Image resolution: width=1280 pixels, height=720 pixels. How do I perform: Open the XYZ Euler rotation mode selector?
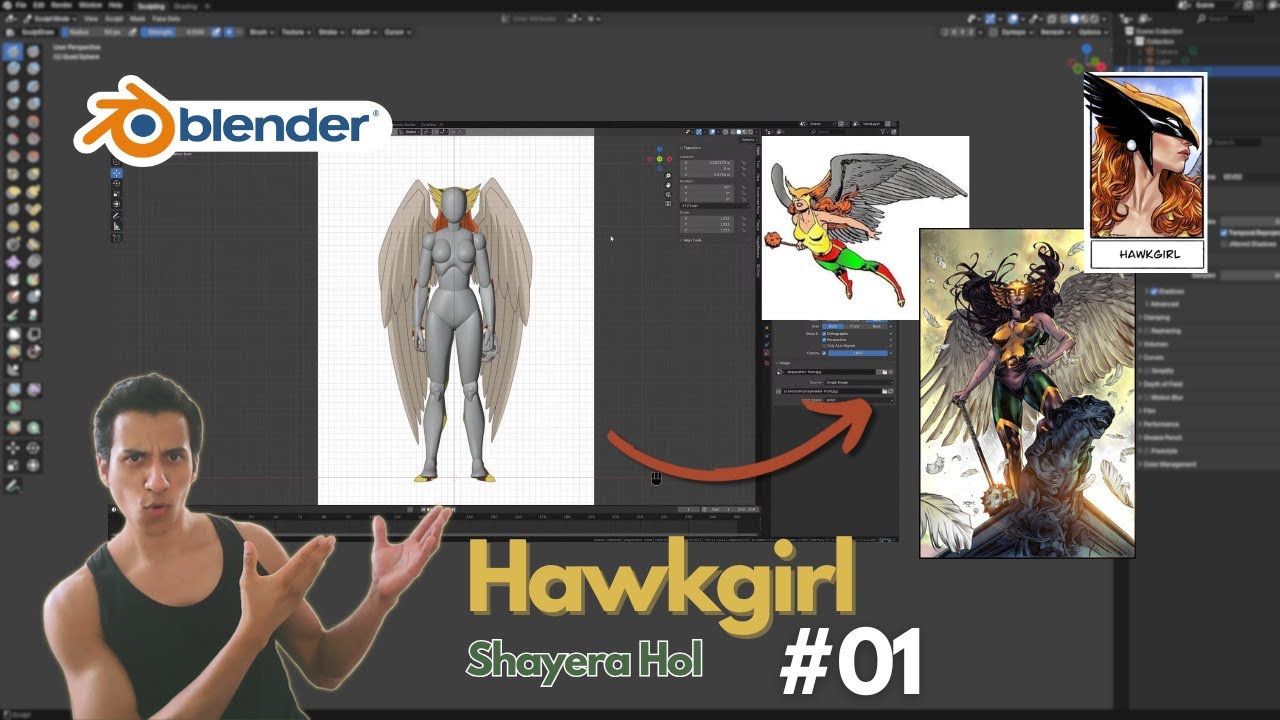[715, 206]
